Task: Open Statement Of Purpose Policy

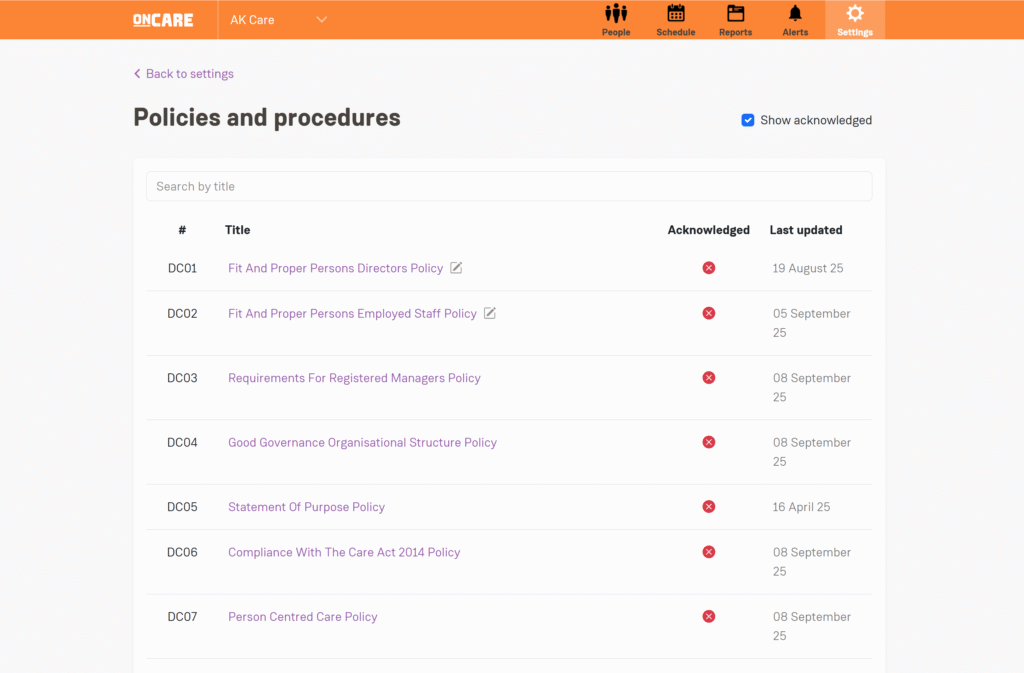Action: (x=306, y=507)
